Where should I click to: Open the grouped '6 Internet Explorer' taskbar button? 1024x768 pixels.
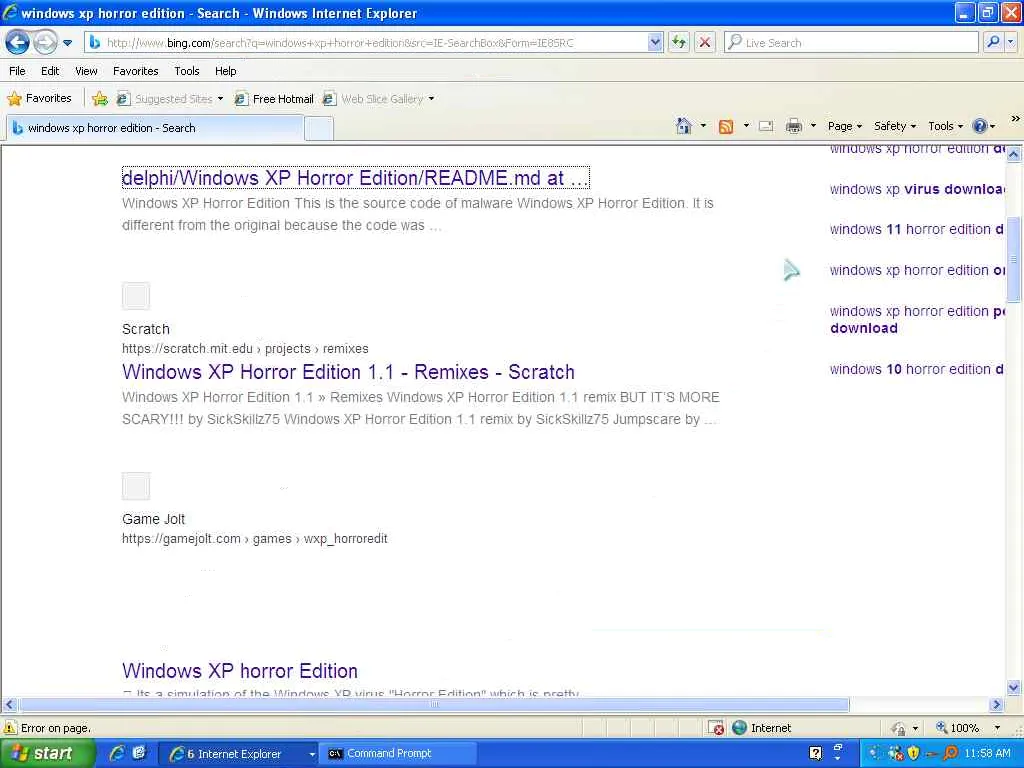coord(239,754)
